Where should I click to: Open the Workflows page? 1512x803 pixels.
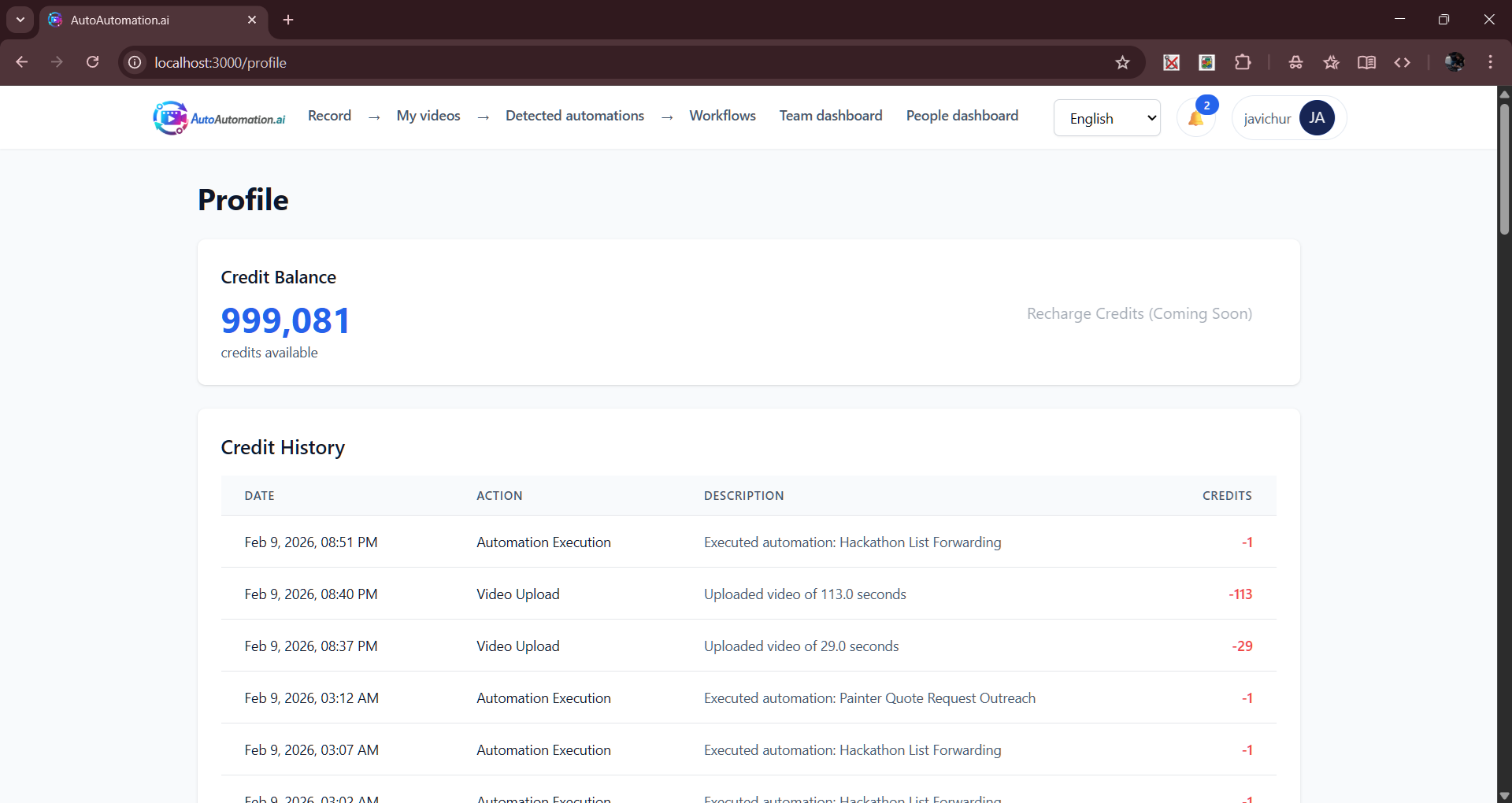point(722,116)
